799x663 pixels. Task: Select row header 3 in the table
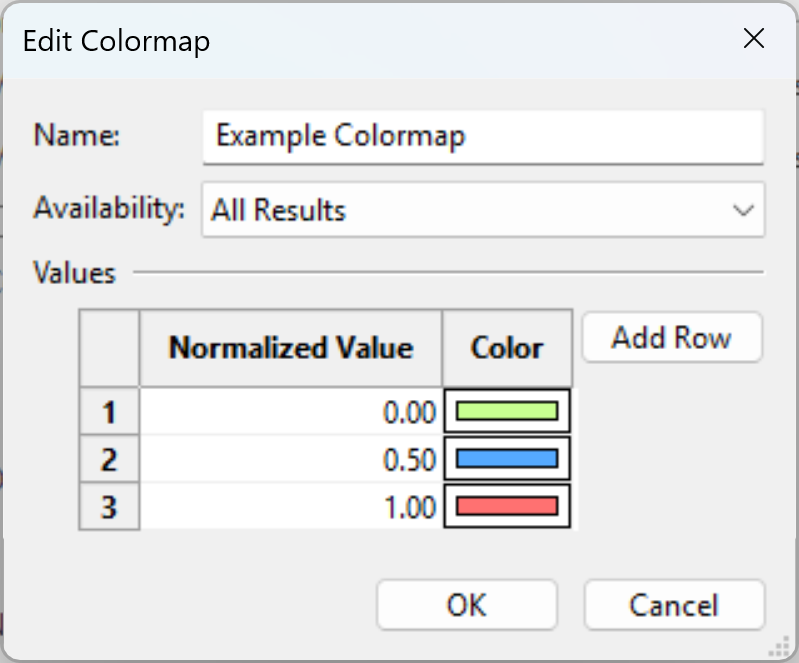point(109,506)
